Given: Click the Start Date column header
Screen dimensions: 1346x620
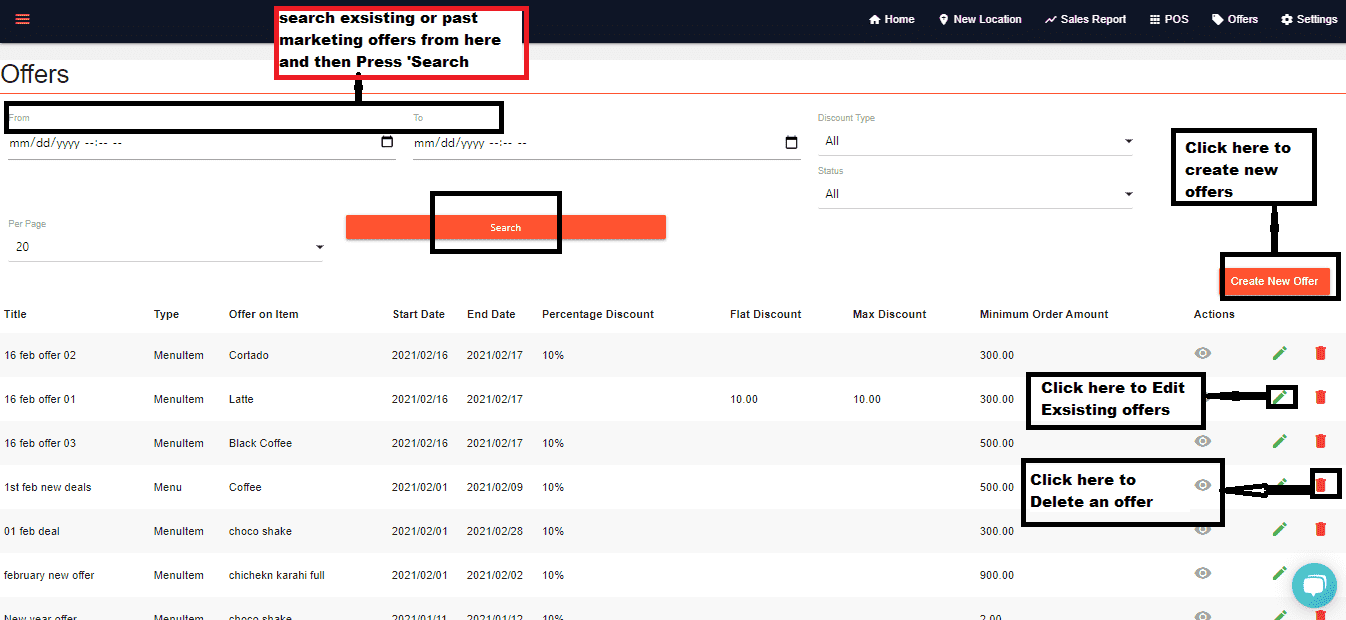Looking at the screenshot, I should point(419,314).
